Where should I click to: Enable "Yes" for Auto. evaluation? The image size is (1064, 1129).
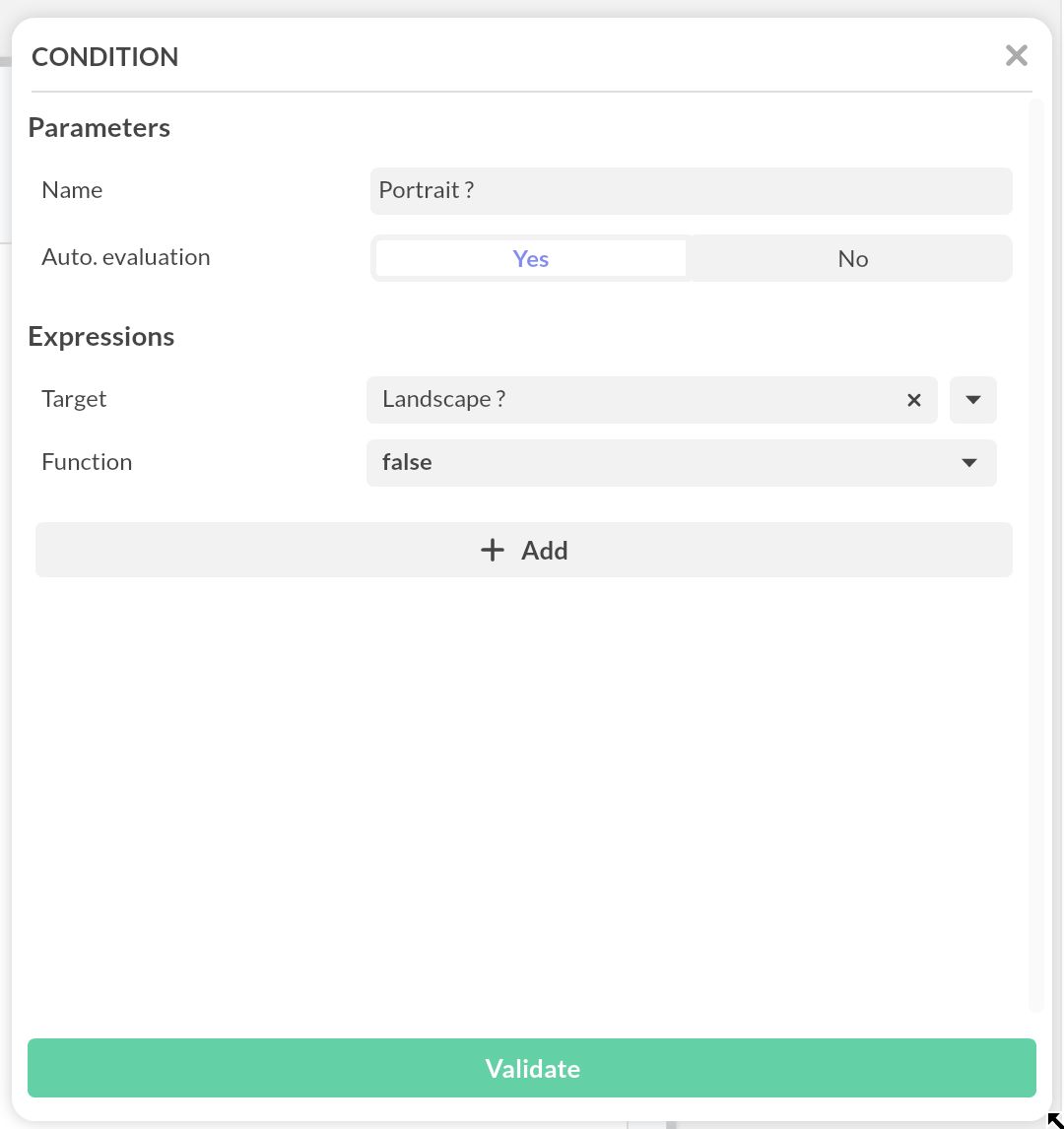[x=530, y=258]
